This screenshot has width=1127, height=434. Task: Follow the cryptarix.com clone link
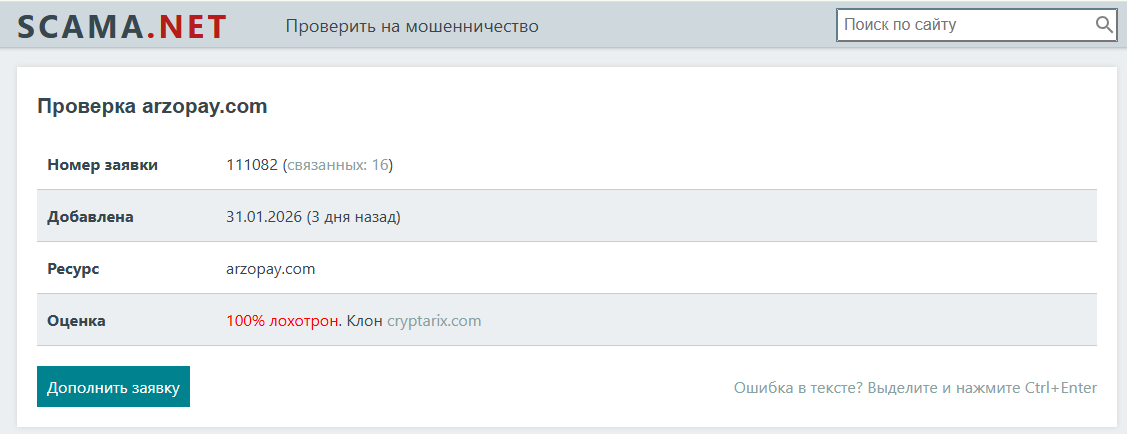(x=434, y=321)
